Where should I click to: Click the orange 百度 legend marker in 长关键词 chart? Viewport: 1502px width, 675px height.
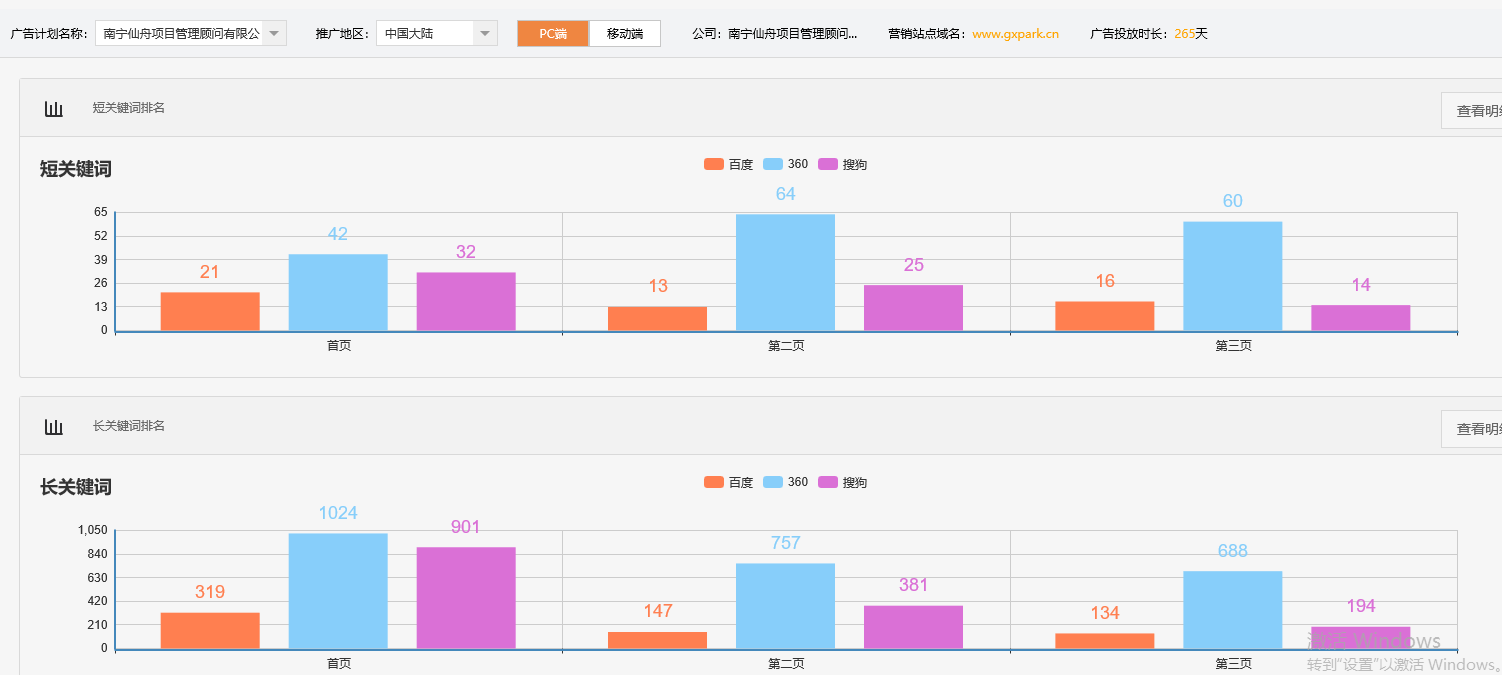[x=716, y=482]
